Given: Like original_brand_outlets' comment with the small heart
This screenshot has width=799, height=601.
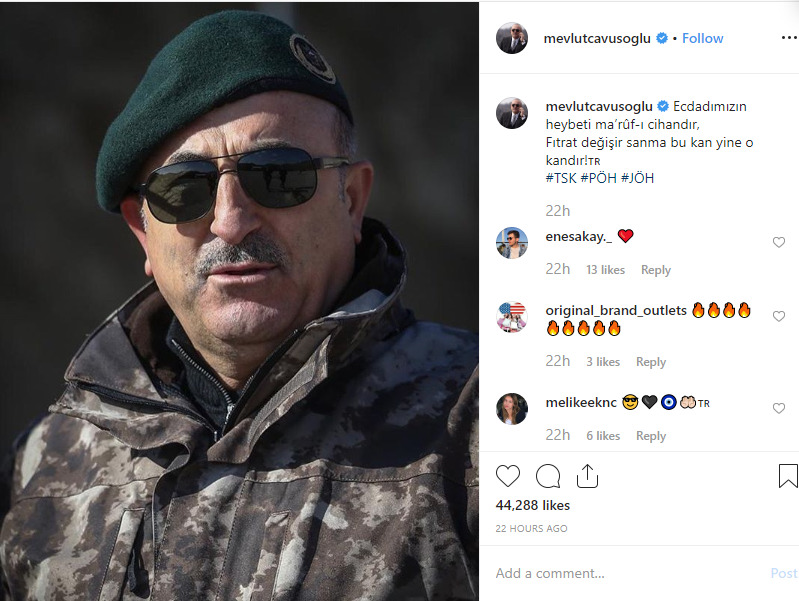Looking at the screenshot, I should 779,316.
